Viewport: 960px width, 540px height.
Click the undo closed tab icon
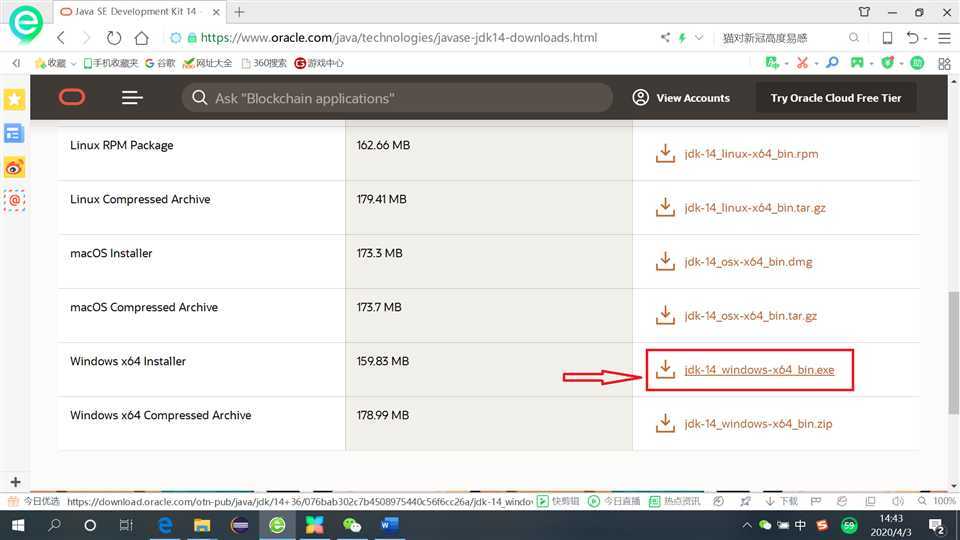(912, 37)
